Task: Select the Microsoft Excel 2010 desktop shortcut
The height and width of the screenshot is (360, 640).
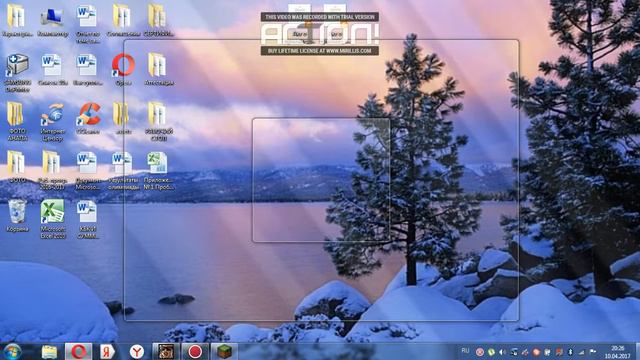Action: click(52, 219)
